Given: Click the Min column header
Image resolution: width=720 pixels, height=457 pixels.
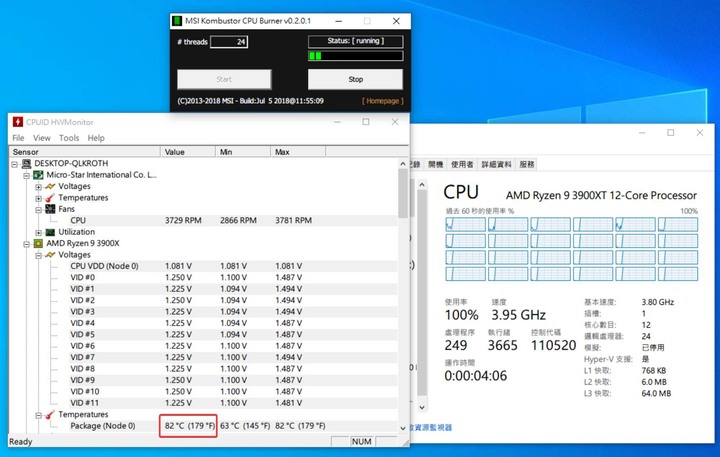Looking at the screenshot, I should click(x=242, y=152).
